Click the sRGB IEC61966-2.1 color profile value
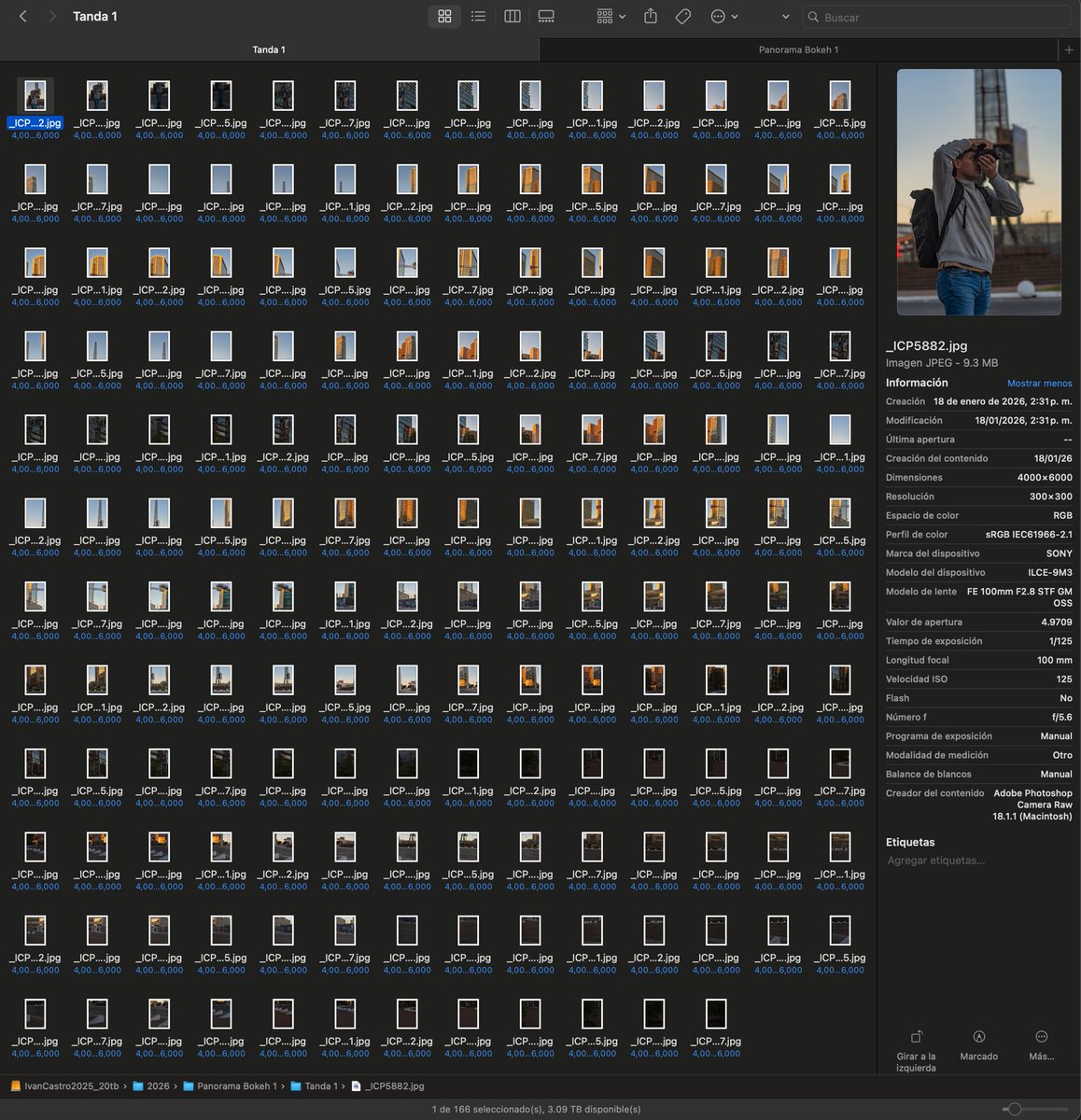 click(1029, 535)
